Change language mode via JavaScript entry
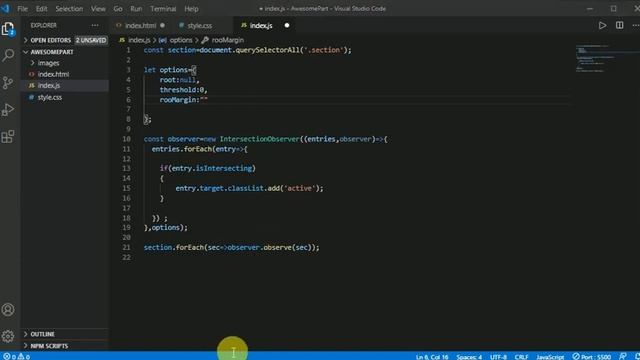This screenshot has width=640, height=360. 550,356
